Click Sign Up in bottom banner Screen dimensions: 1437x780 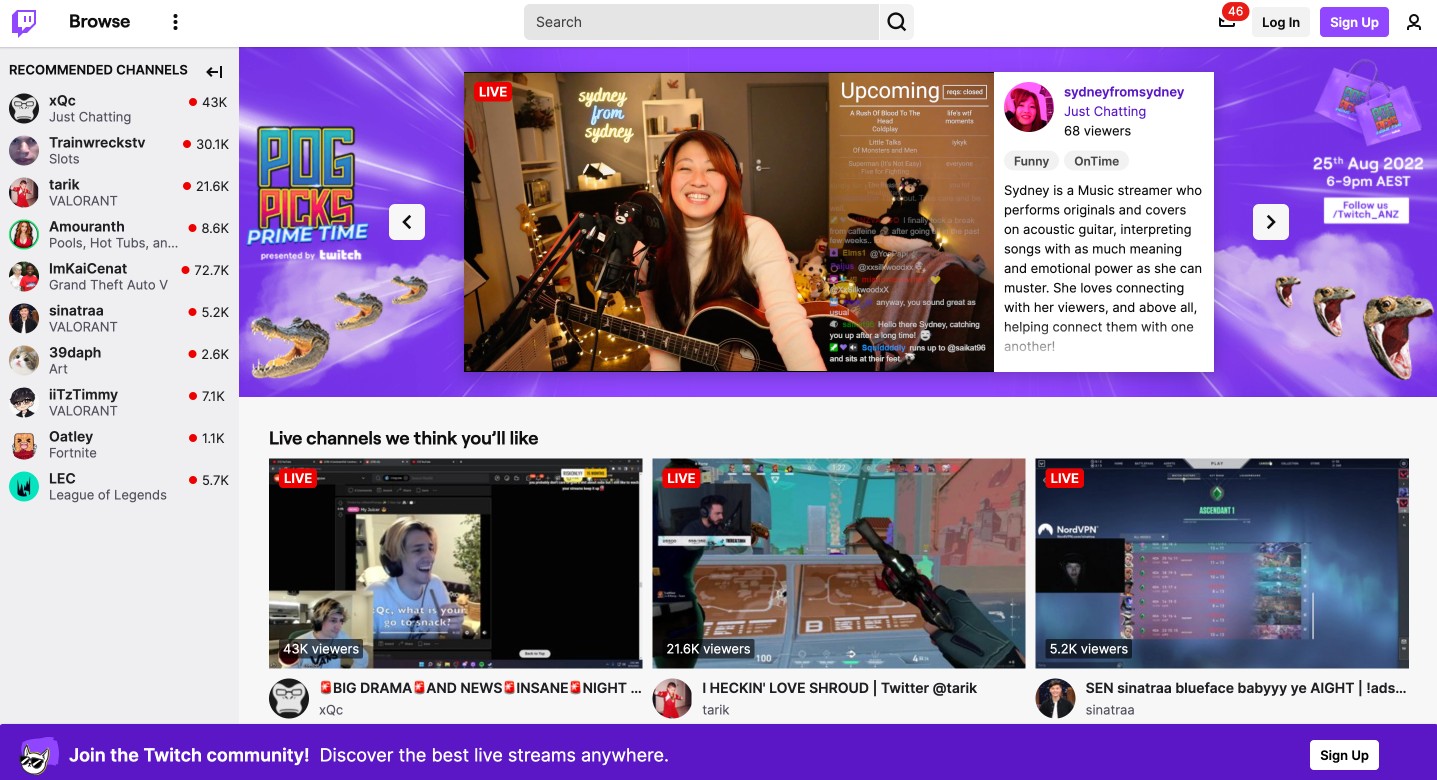pyautogui.click(x=1344, y=755)
